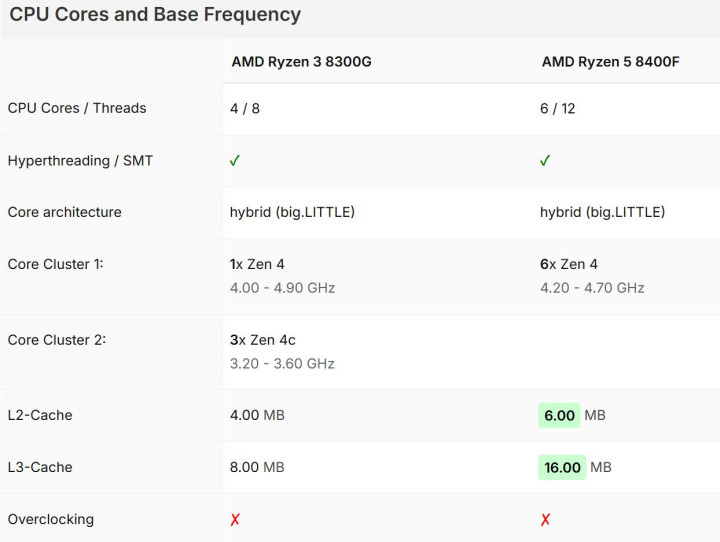Click the AMD Ryzen 3 8300G column header
The width and height of the screenshot is (720, 542).
[x=301, y=61]
